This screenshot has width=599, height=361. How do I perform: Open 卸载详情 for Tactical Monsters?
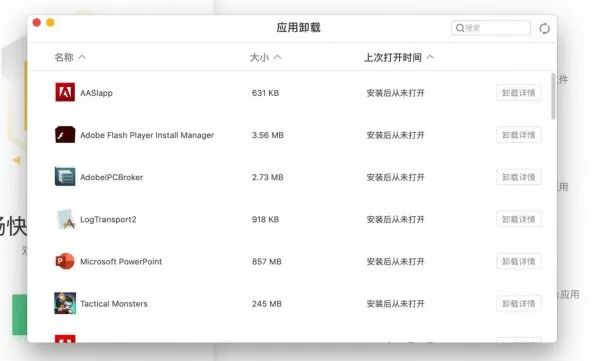point(518,304)
